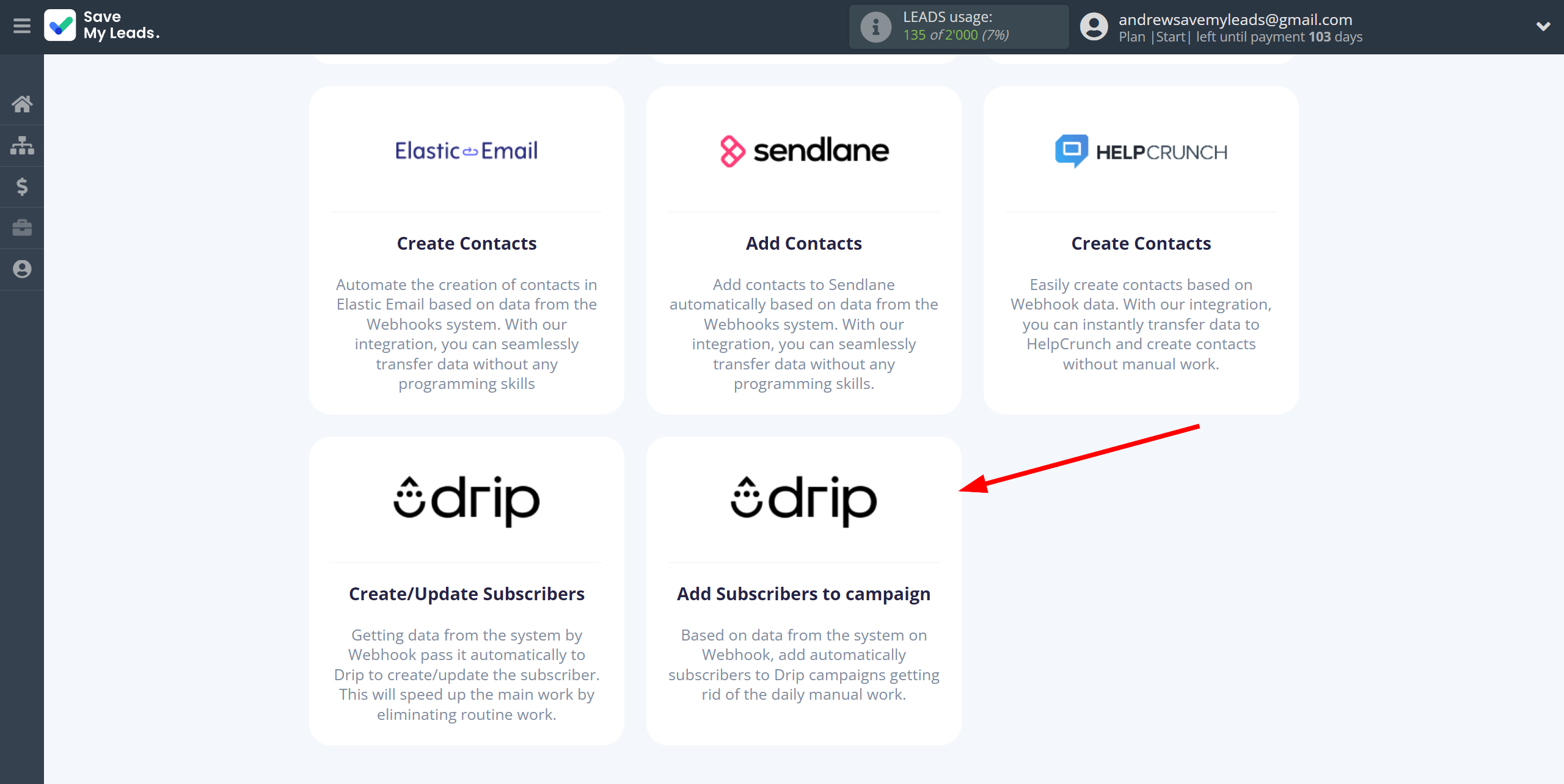Open the hamburger menu
Viewport: 1564px width, 784px height.
click(x=22, y=26)
